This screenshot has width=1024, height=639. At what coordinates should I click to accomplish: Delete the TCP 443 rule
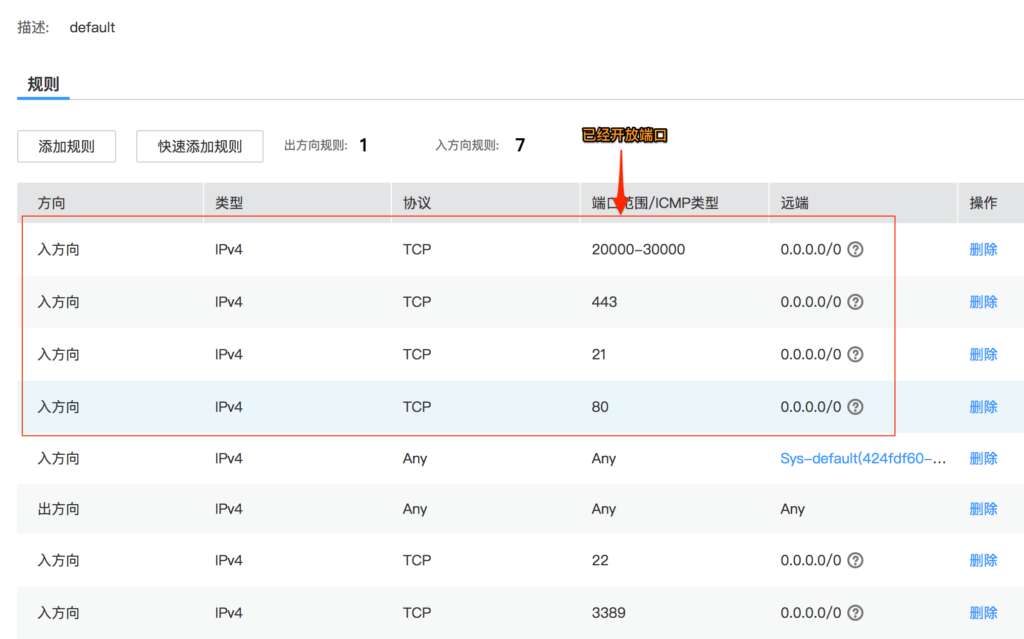983,302
